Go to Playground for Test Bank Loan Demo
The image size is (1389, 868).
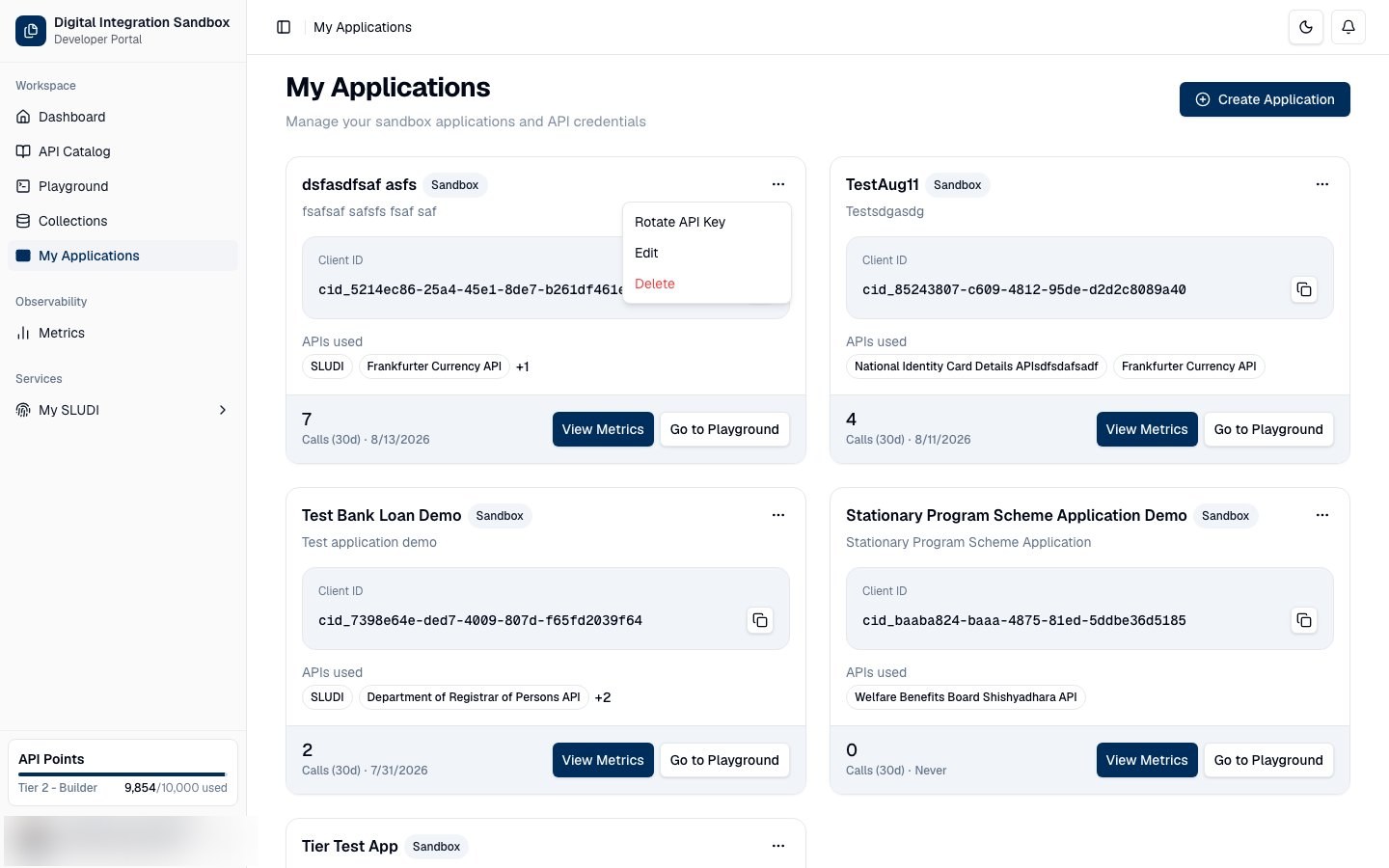pyautogui.click(x=724, y=760)
